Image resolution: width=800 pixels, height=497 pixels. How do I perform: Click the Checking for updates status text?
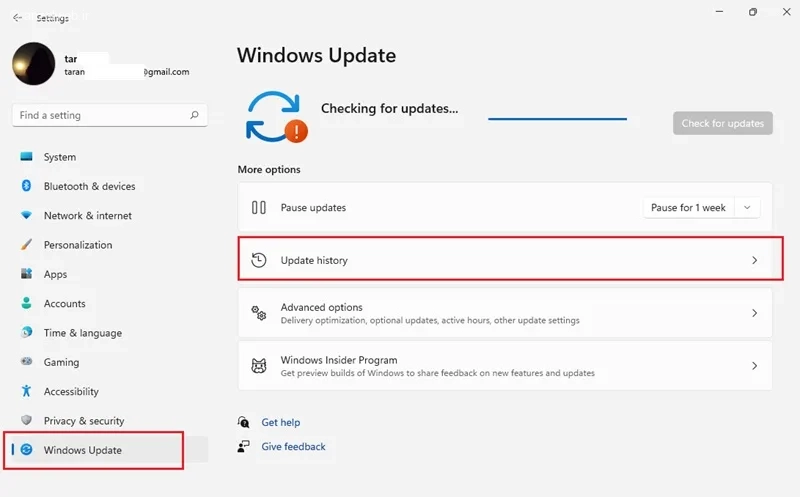389,108
